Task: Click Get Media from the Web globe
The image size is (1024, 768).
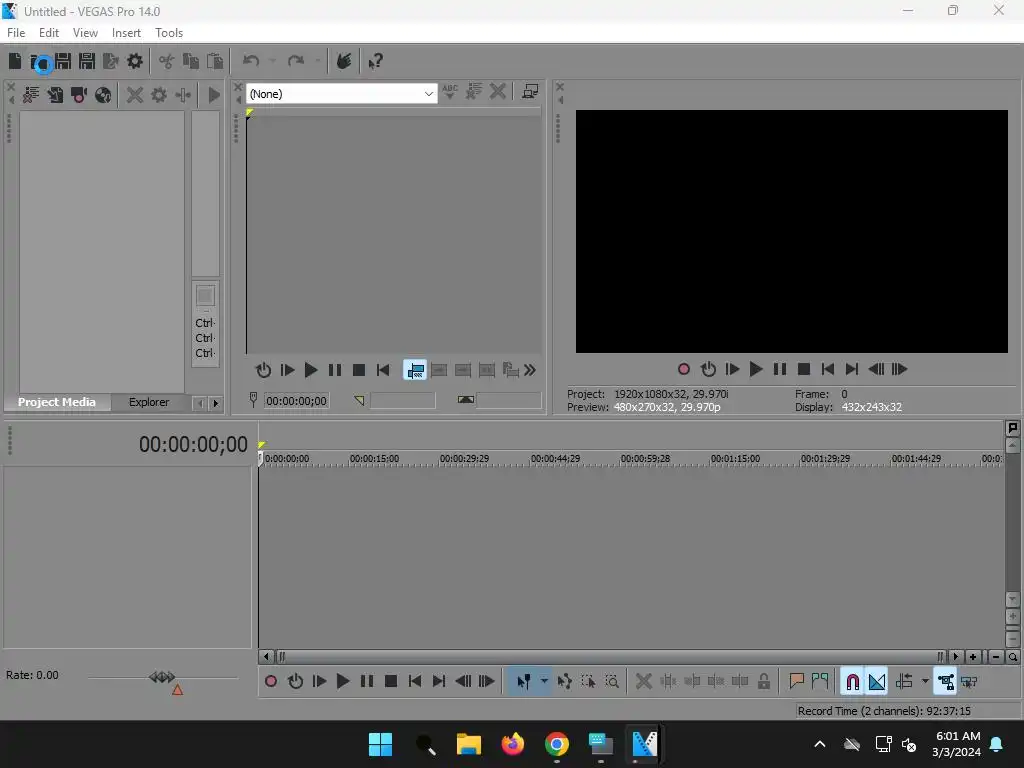Action: pyautogui.click(x=103, y=95)
